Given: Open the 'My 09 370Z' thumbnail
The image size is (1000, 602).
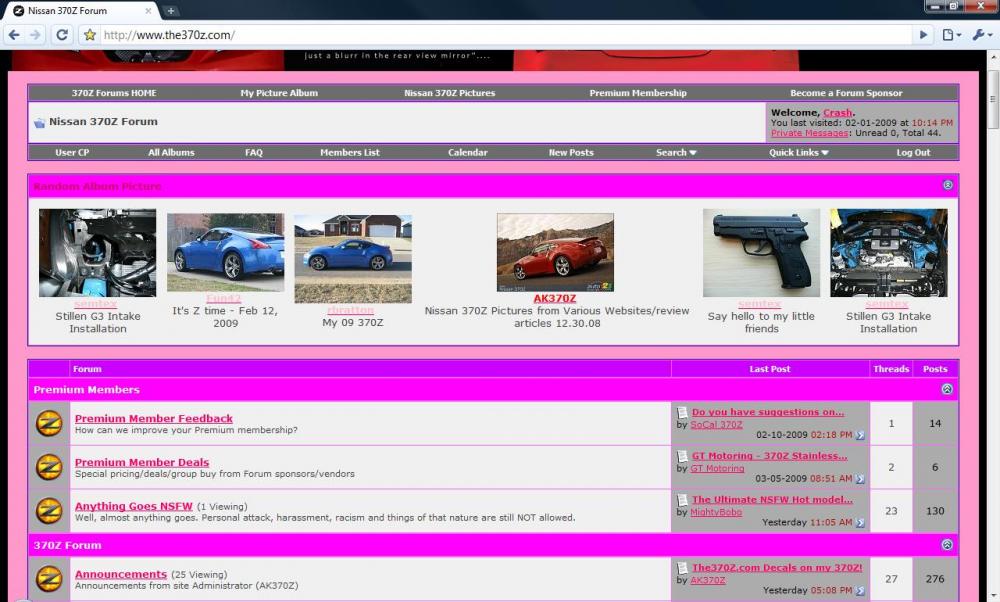Looking at the screenshot, I should 353,258.
